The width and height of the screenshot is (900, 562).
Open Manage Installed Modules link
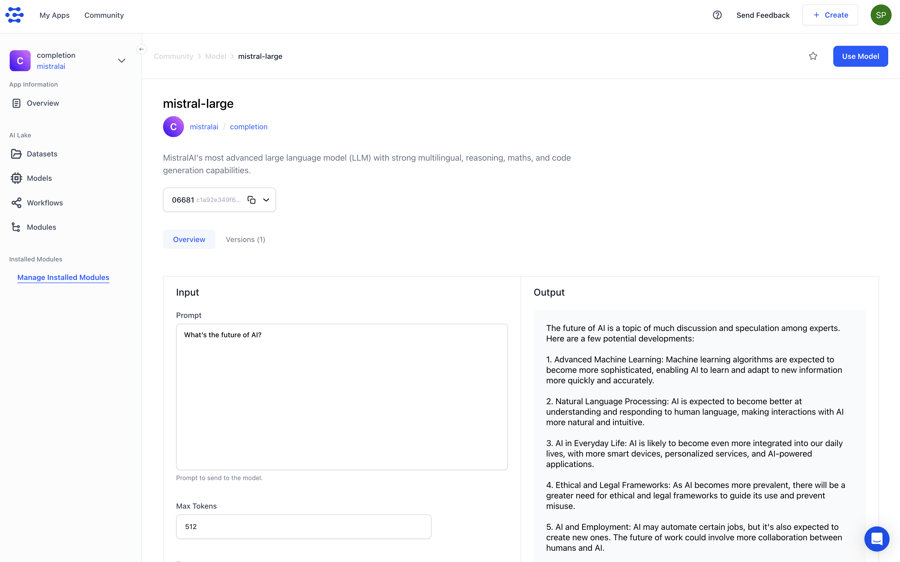tap(63, 278)
